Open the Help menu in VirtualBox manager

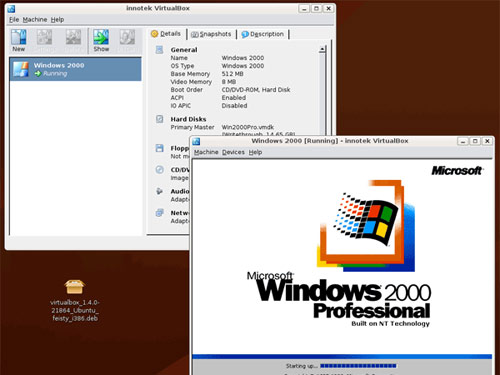pos(57,20)
